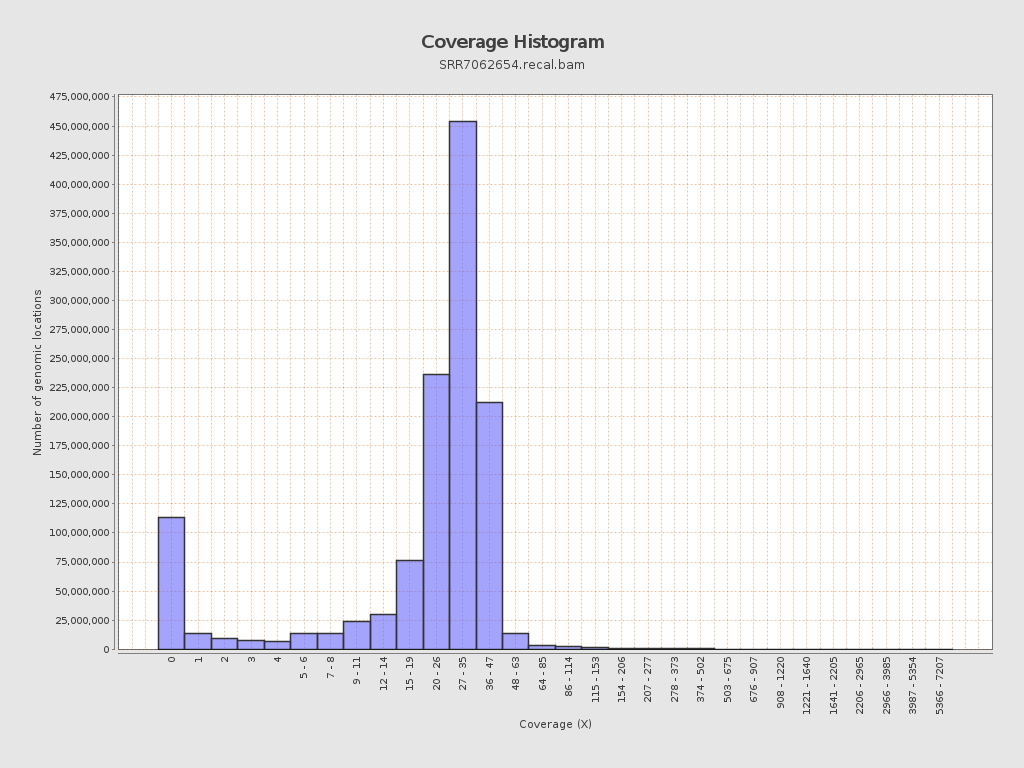Click the x-axis label '2966 - 3985'
The width and height of the screenshot is (1024, 768).
tap(886, 685)
